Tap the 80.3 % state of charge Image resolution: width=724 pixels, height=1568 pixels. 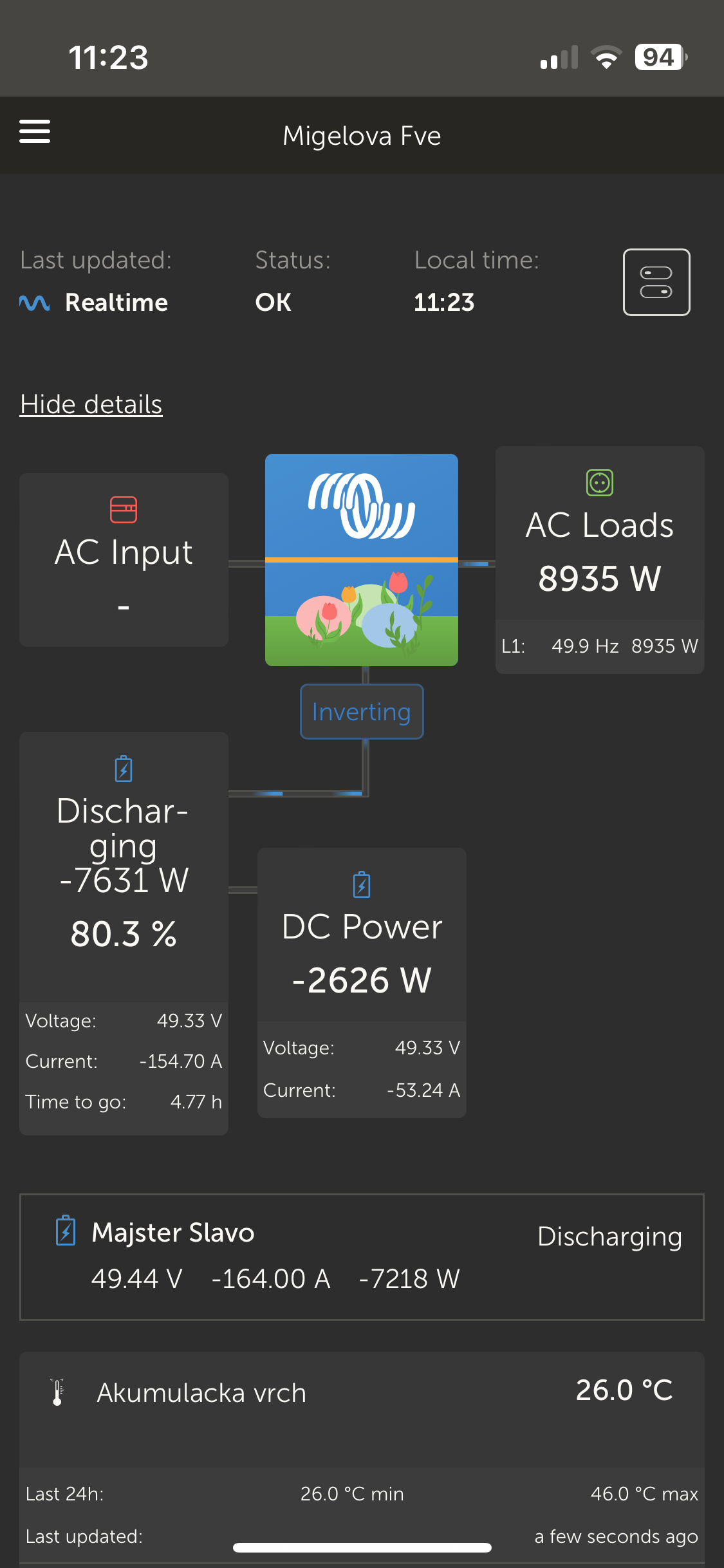pos(124,934)
